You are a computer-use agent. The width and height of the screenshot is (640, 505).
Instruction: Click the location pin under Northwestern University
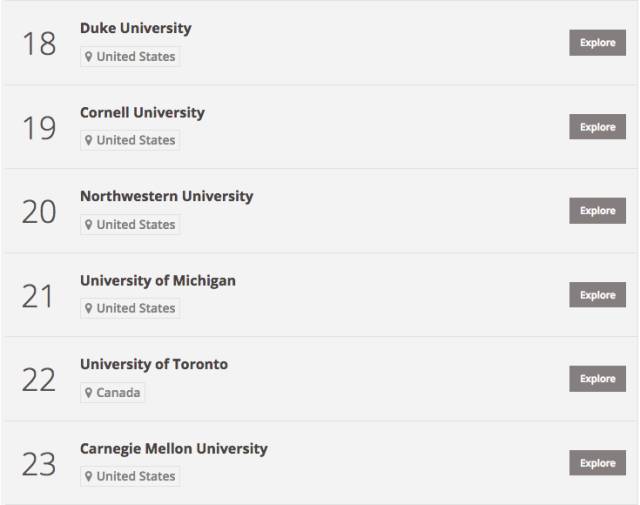click(x=88, y=225)
